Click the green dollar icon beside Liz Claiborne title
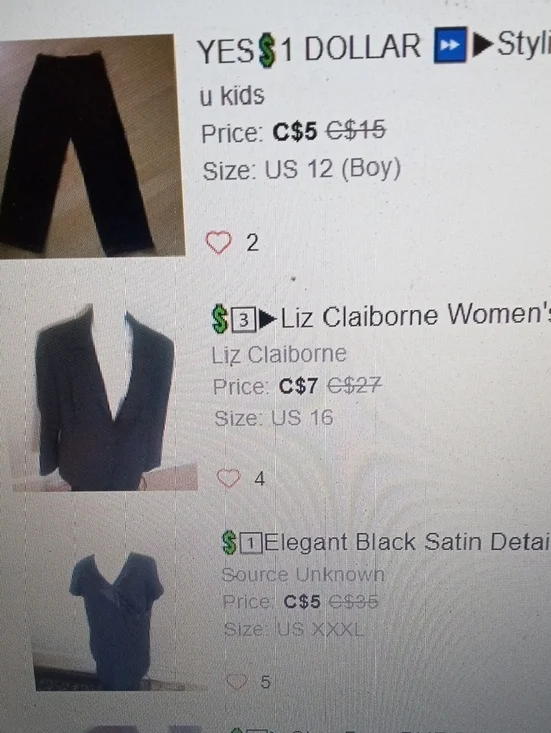Screen dimensions: 551x733 [220, 319]
